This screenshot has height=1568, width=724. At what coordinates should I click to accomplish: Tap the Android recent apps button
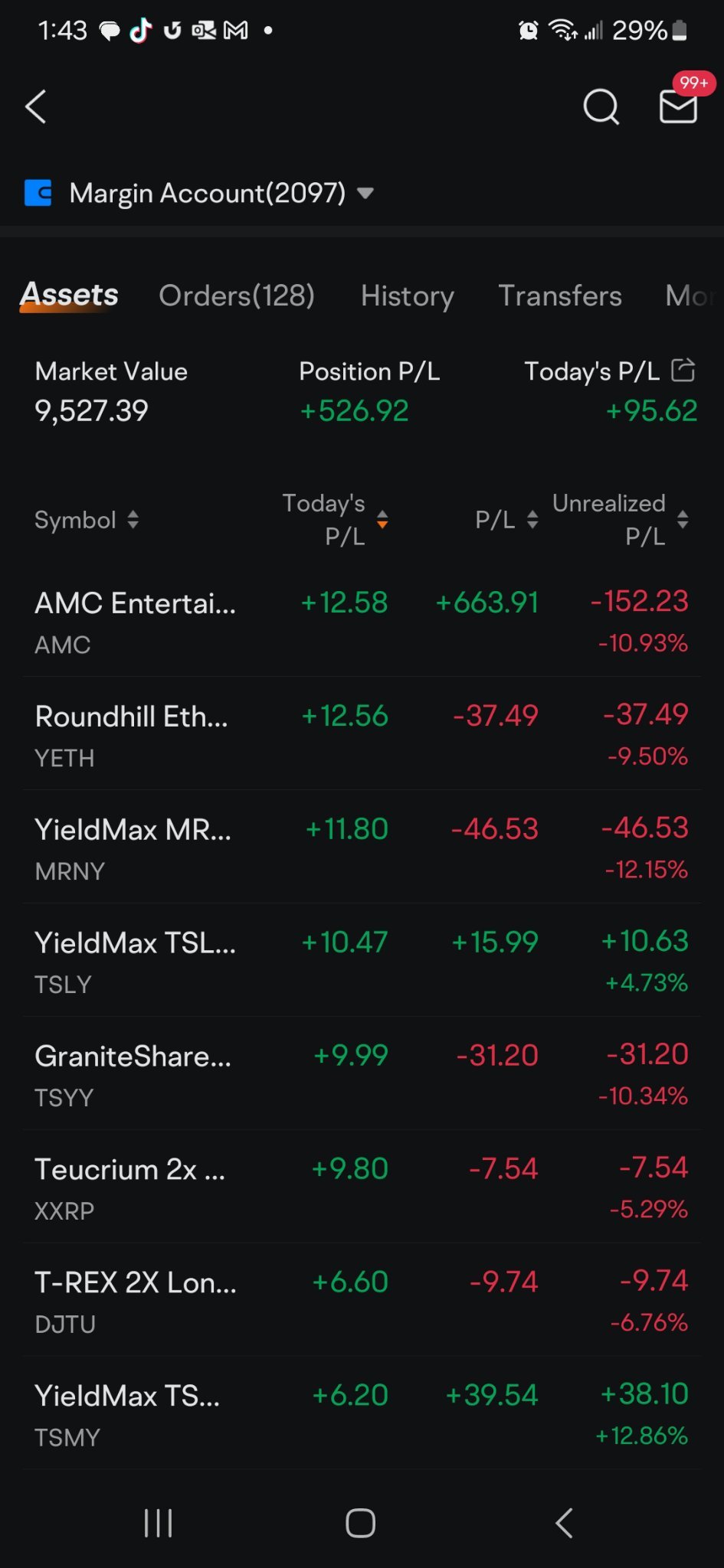(159, 1523)
